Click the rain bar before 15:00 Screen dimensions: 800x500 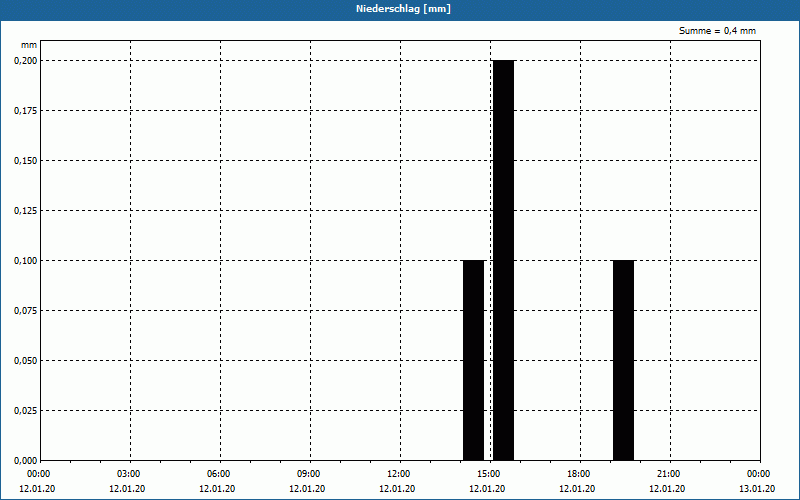coord(473,360)
